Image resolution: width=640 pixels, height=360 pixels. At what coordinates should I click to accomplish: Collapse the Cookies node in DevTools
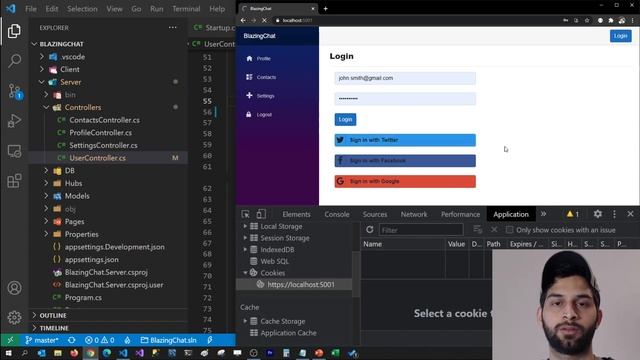[x=245, y=273]
